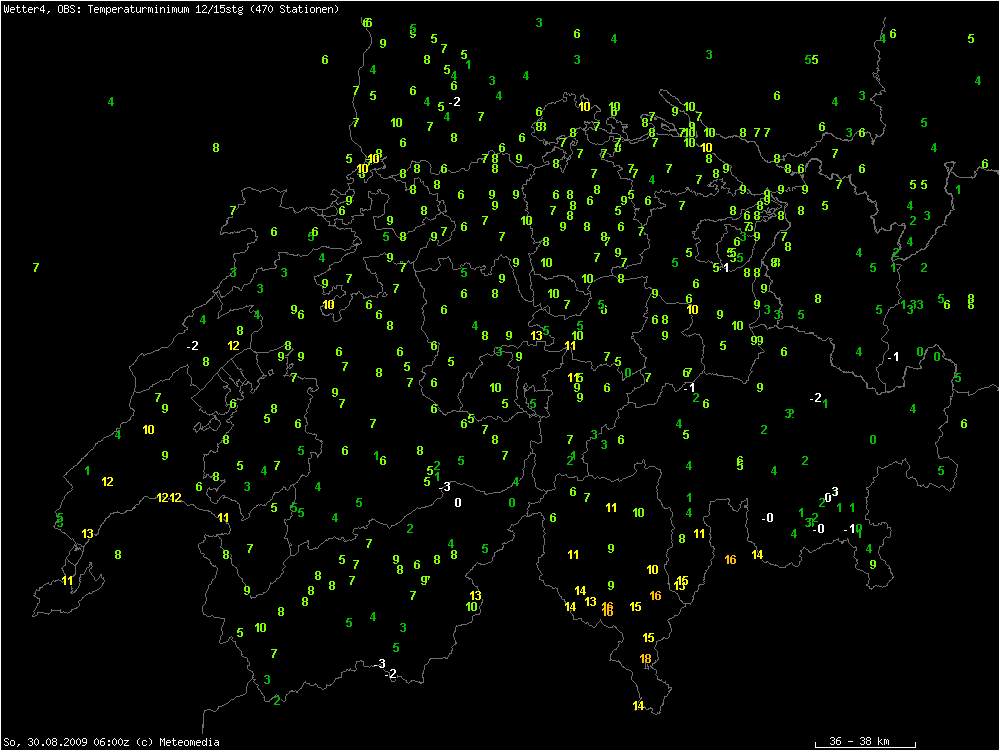Select the southernmost yellow 14 station
The width and height of the screenshot is (1000, 750).
coord(638,706)
